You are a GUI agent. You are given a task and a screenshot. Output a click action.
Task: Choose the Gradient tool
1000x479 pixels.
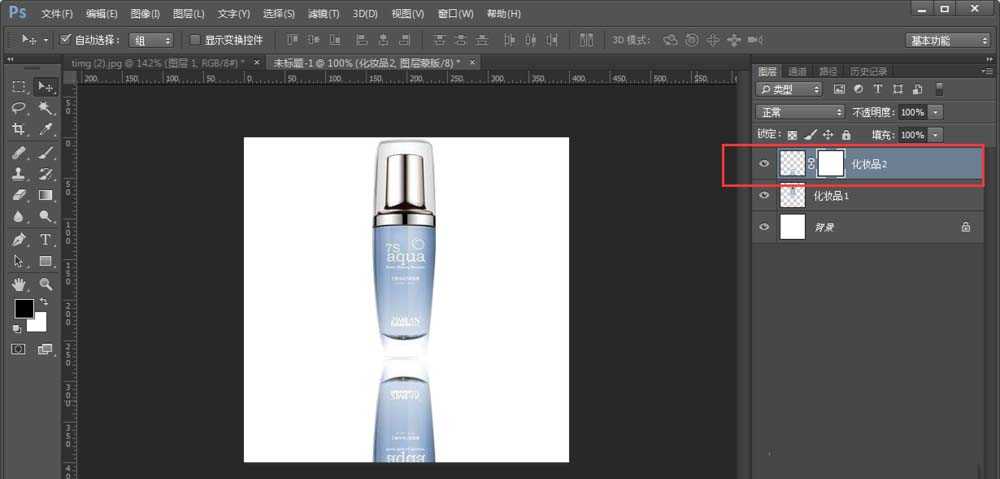(46, 196)
